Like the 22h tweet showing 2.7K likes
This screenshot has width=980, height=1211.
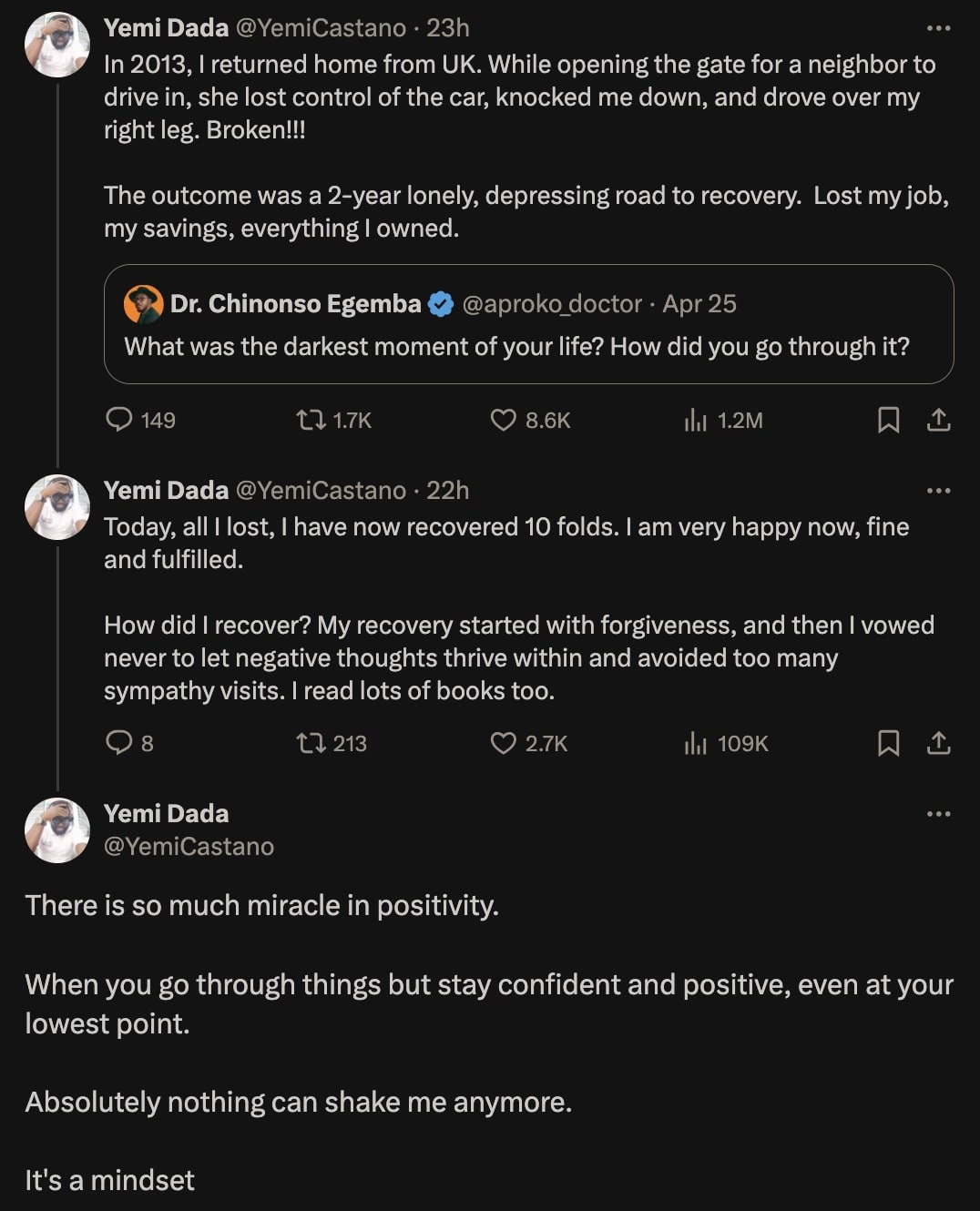(503, 743)
